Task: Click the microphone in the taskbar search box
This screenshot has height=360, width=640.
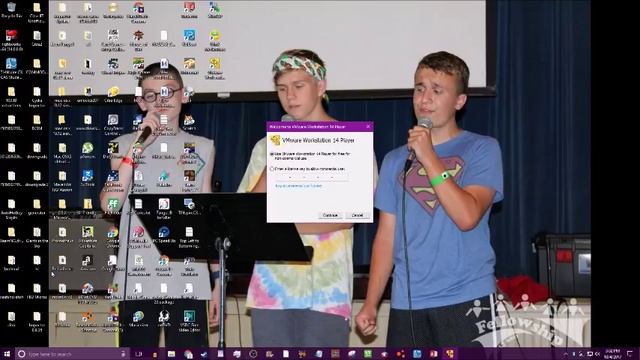Action: click(123, 354)
